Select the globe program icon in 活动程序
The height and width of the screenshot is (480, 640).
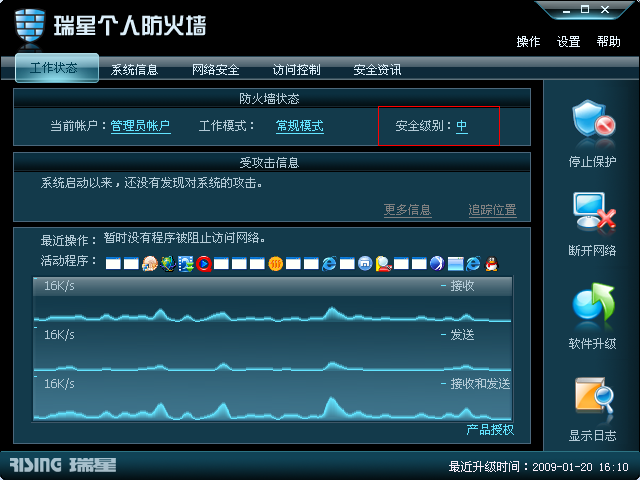pyautogui.click(x=168, y=264)
